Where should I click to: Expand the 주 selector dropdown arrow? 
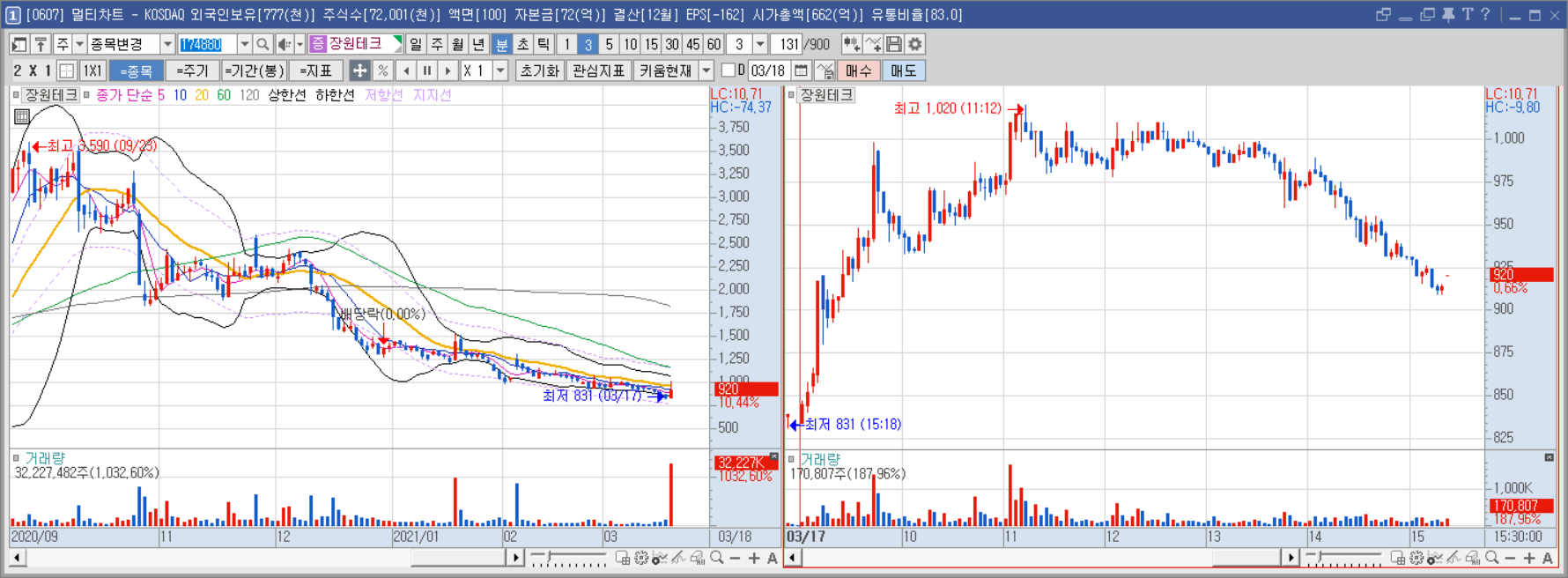(79, 44)
